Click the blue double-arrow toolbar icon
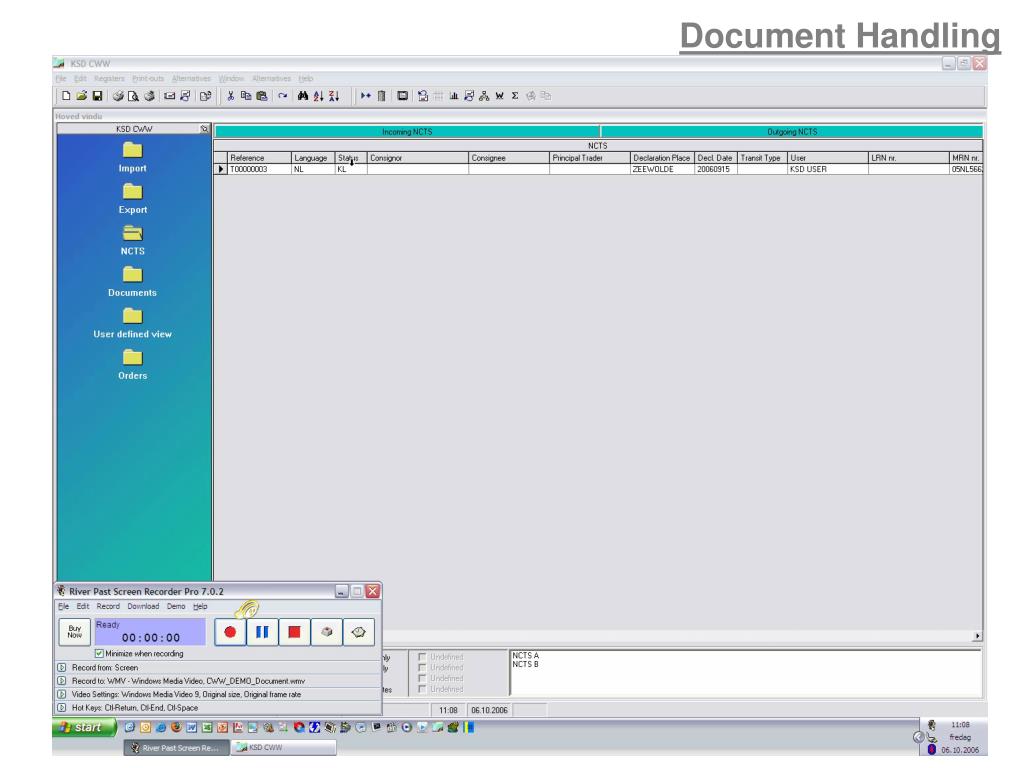The image size is (1024, 768). (366, 96)
